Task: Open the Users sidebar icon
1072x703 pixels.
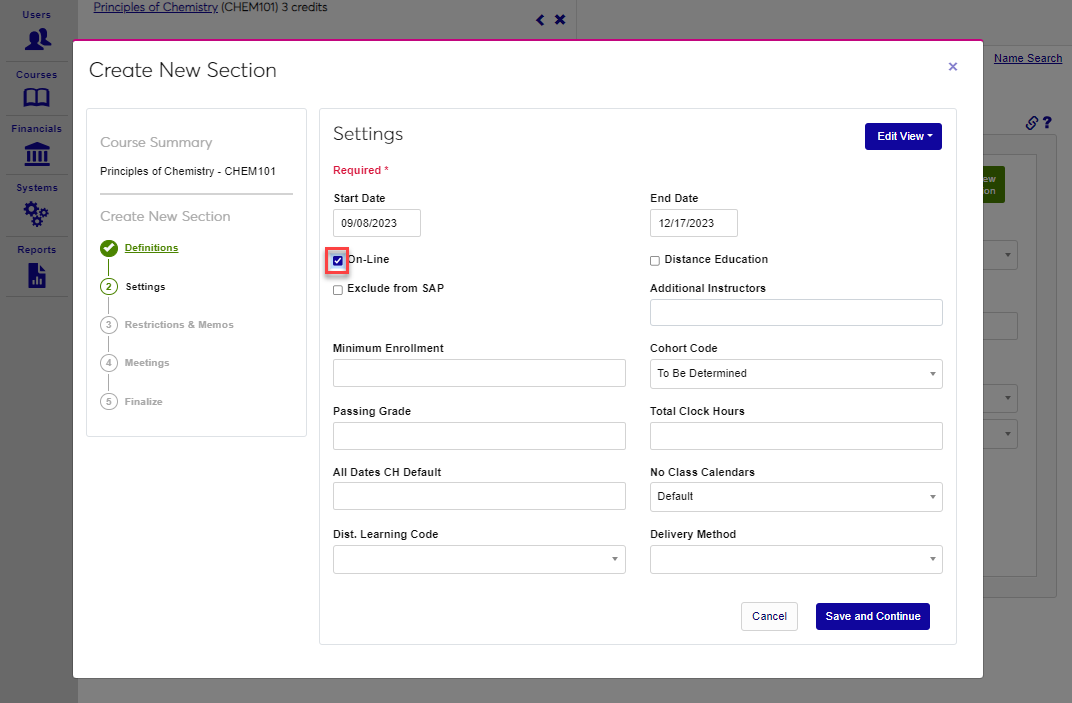Action: [37, 39]
